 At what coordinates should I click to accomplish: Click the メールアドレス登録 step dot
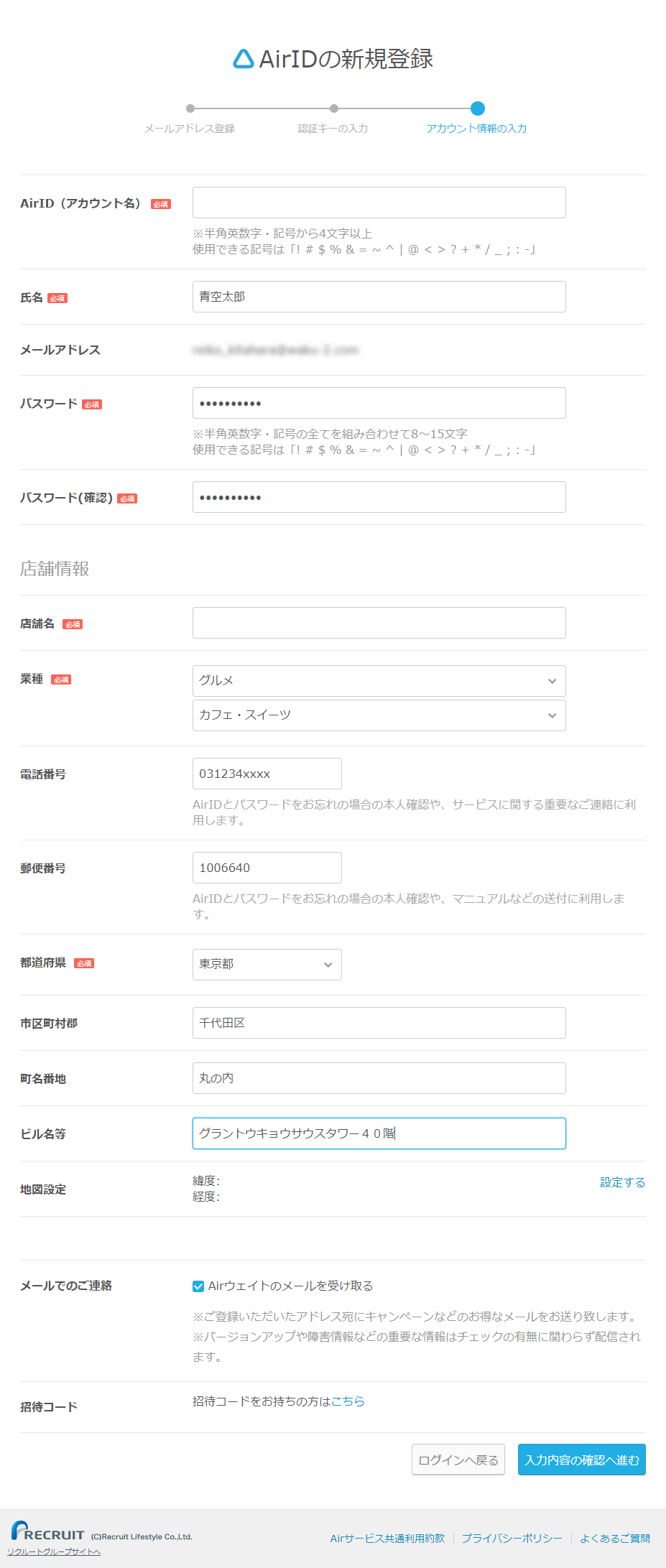pyautogui.click(x=190, y=108)
